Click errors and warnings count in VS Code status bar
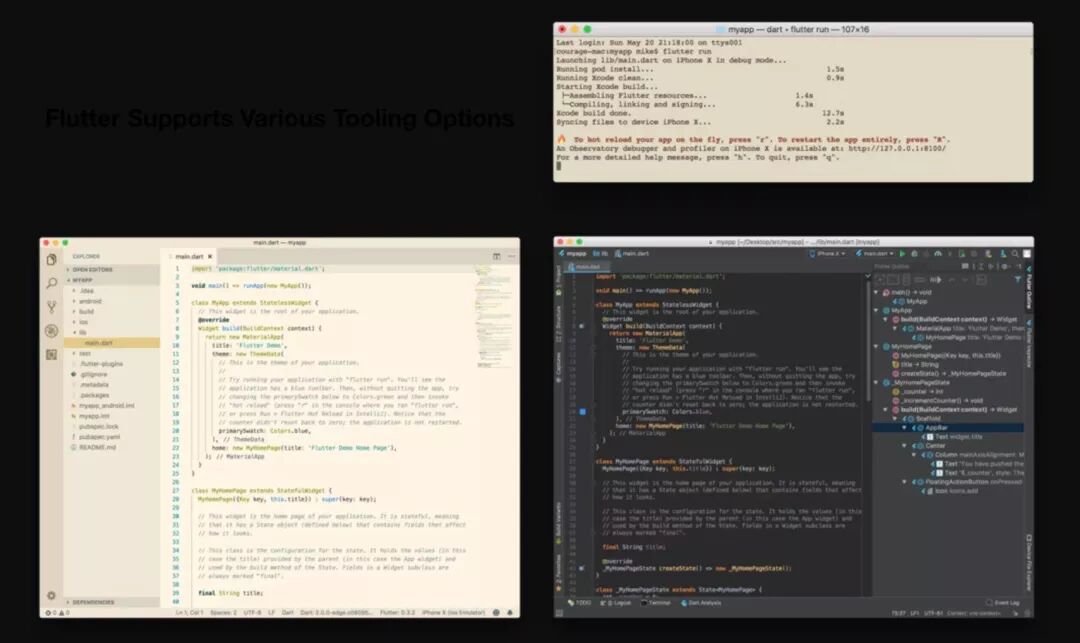1080x643 pixels. pyautogui.click(x=57, y=612)
